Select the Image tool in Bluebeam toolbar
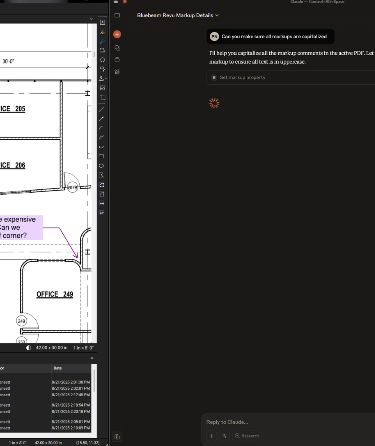The image size is (375, 446). point(102,88)
